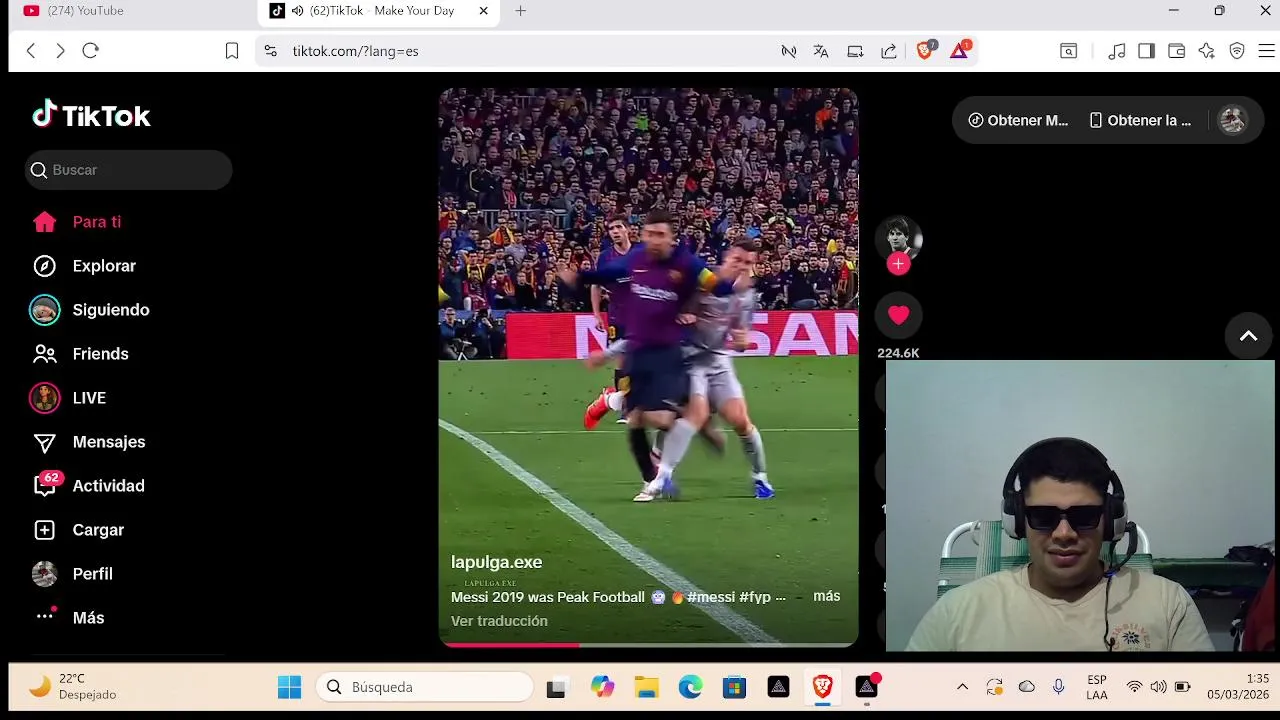Click the install app icon
The height and width of the screenshot is (720, 1280).
pos(855,51)
